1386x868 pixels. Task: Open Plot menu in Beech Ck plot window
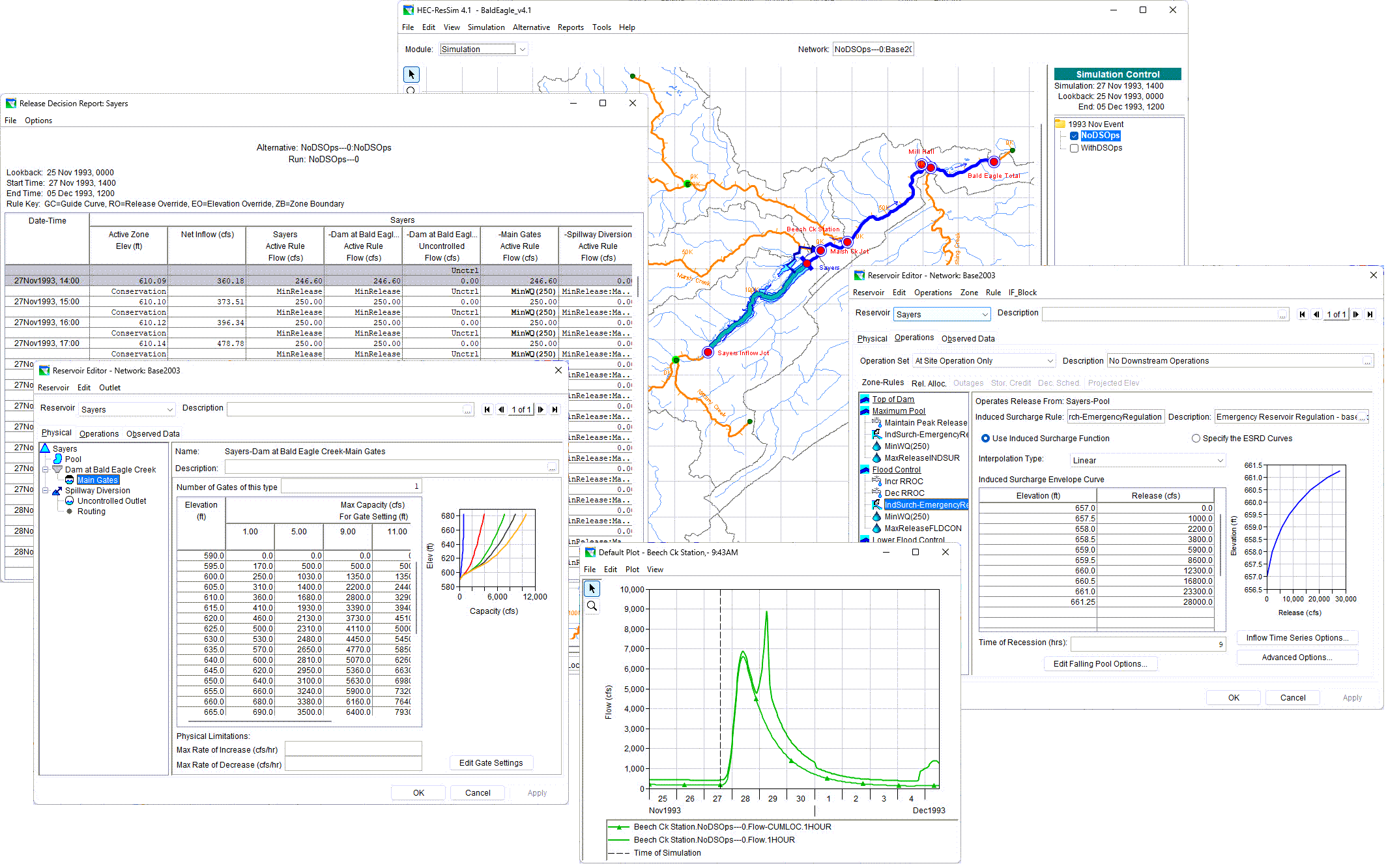click(632, 570)
